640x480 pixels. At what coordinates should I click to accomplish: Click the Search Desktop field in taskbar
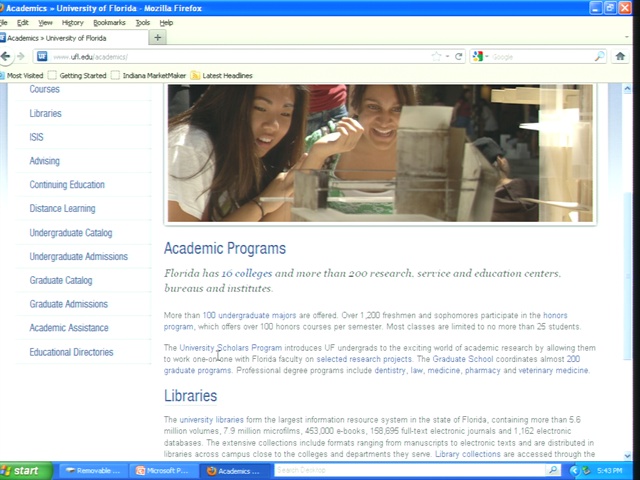pos(410,470)
